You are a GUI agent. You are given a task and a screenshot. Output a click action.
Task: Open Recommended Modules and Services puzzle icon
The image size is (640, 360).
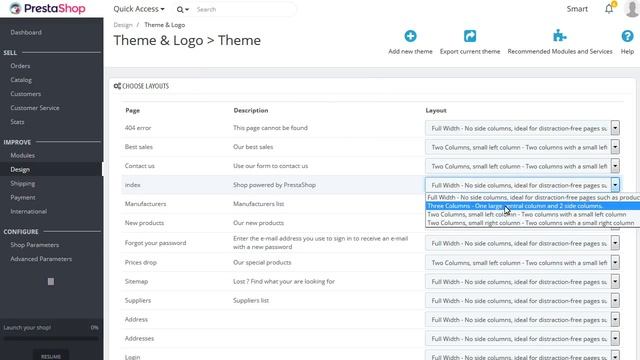click(x=560, y=36)
